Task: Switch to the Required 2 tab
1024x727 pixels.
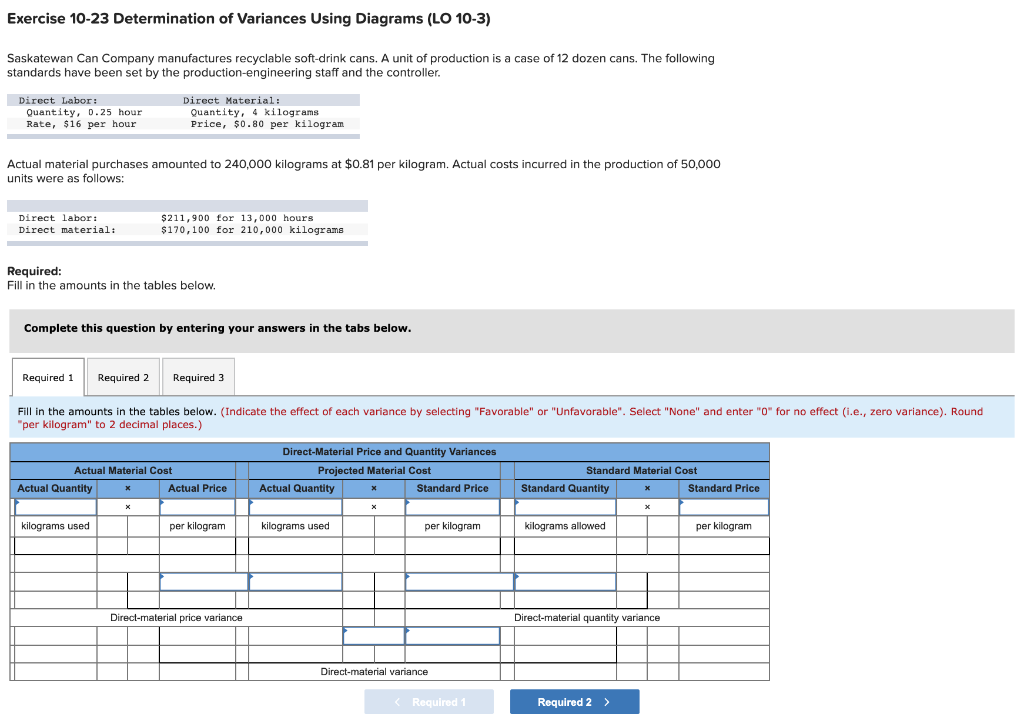Action: pos(123,377)
